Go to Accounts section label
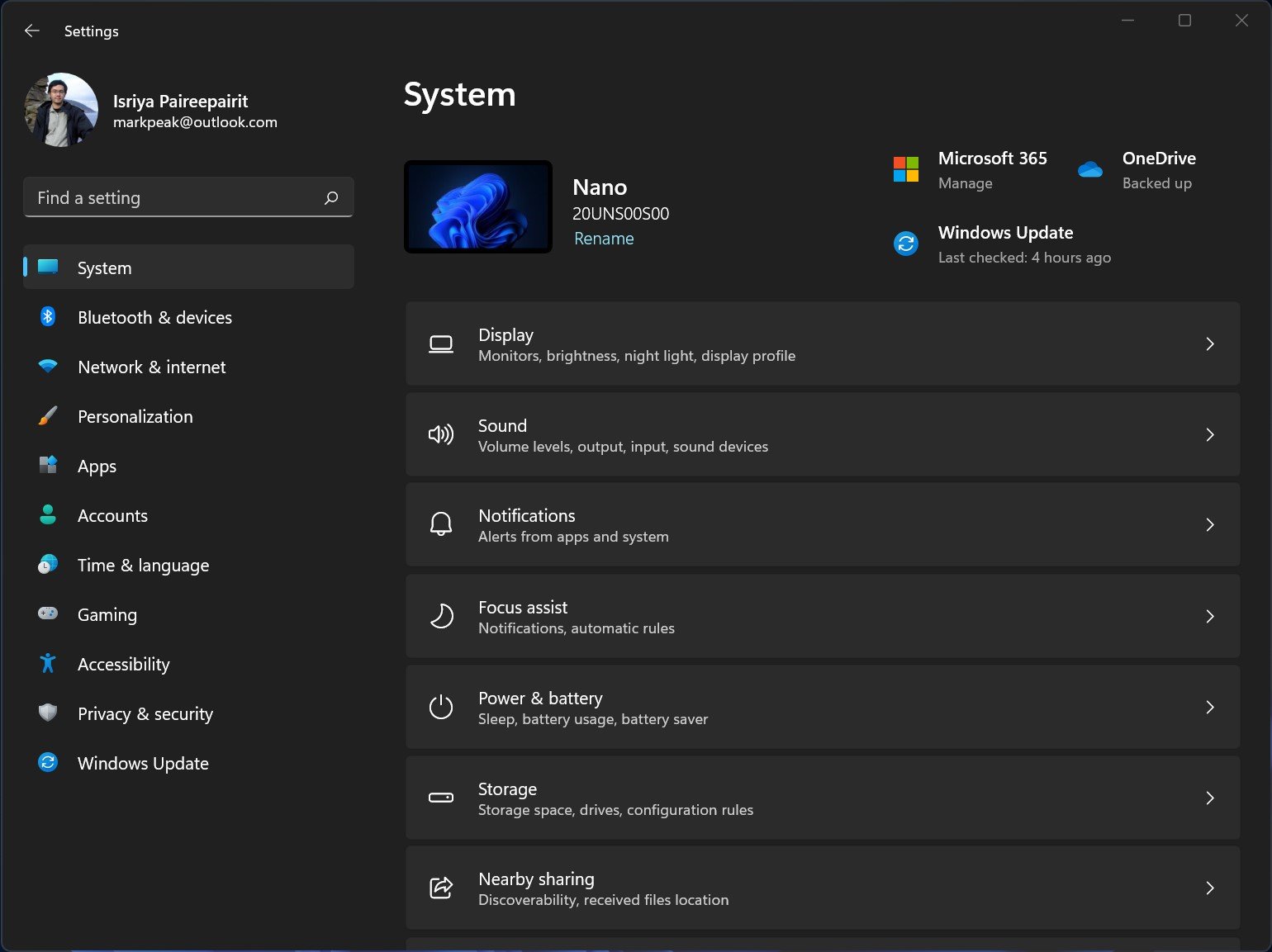 point(112,515)
